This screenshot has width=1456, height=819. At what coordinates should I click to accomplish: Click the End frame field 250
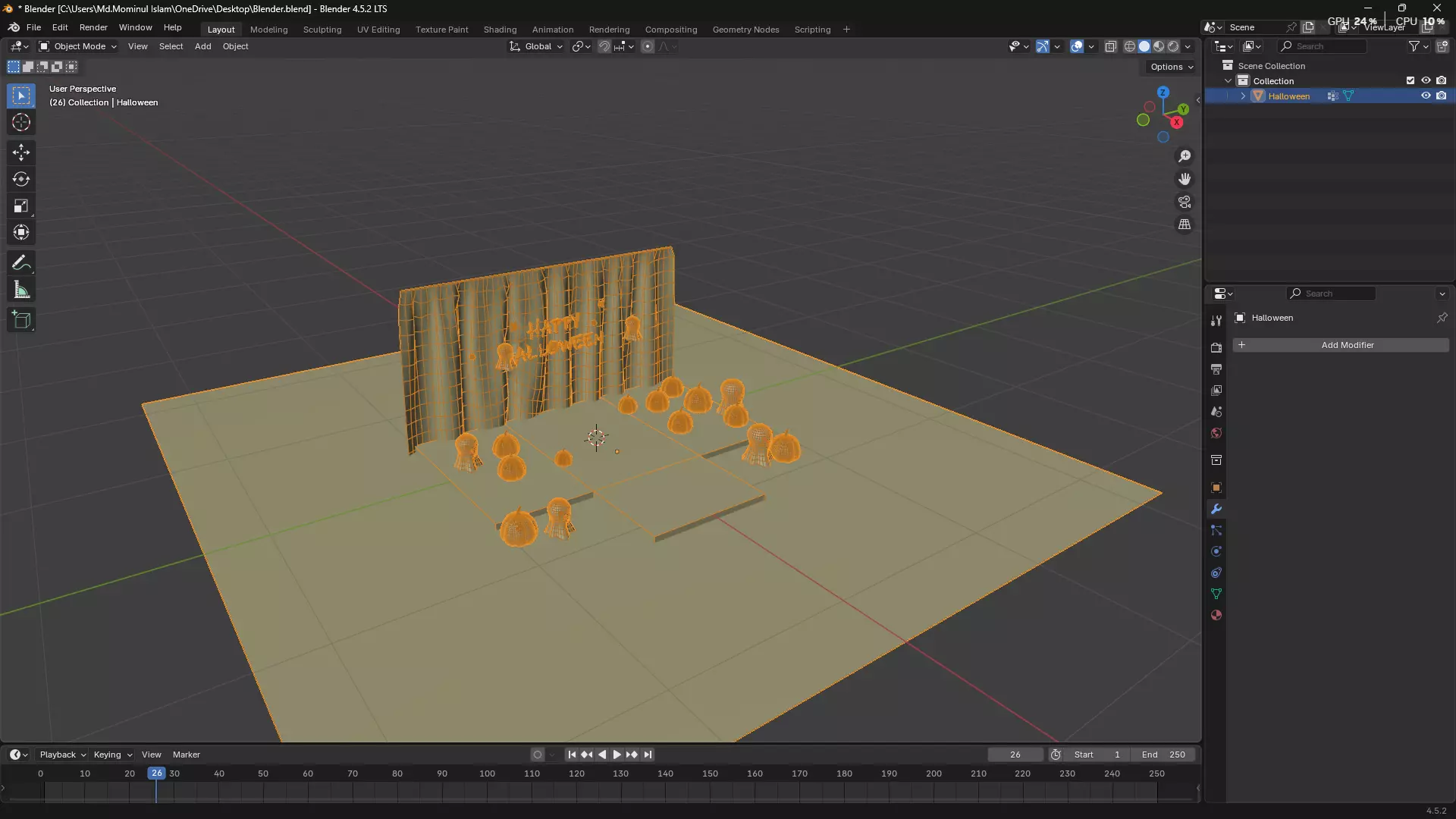tap(1163, 755)
